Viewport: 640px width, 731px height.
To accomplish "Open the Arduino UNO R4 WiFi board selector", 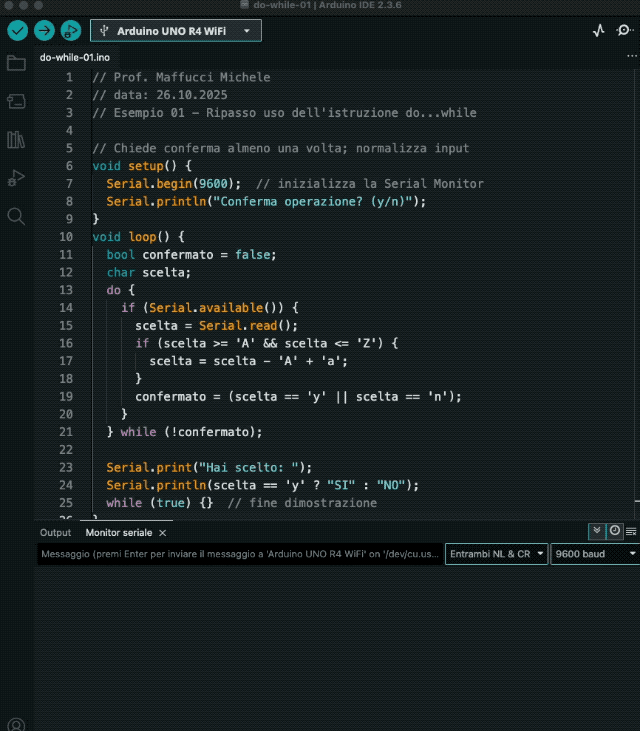I will [x=176, y=31].
